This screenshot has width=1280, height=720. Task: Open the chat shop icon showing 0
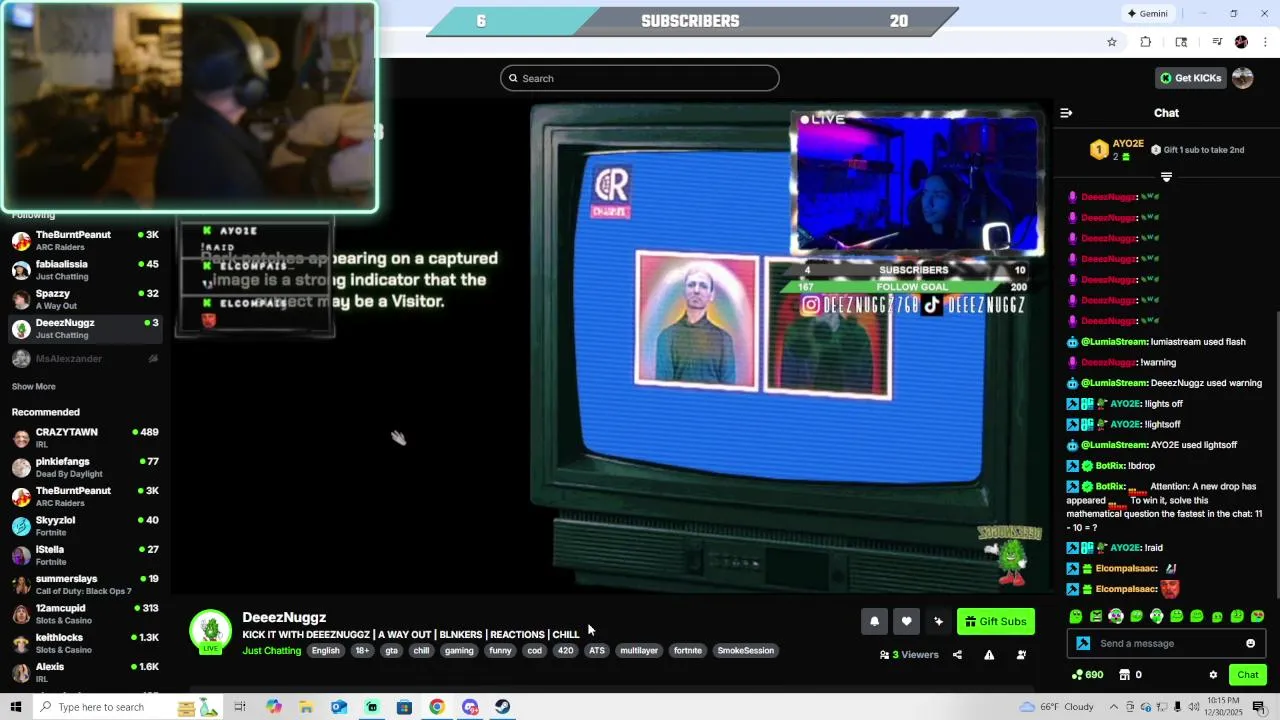coord(1130,675)
